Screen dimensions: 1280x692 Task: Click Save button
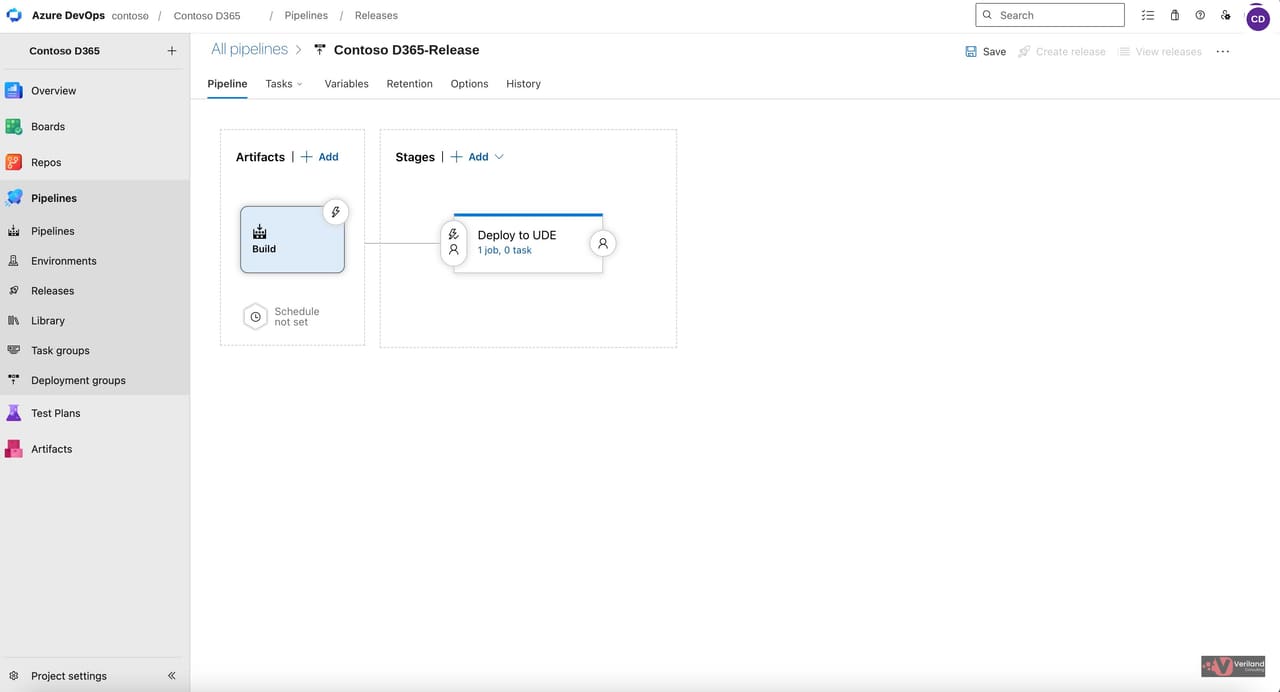(x=985, y=52)
